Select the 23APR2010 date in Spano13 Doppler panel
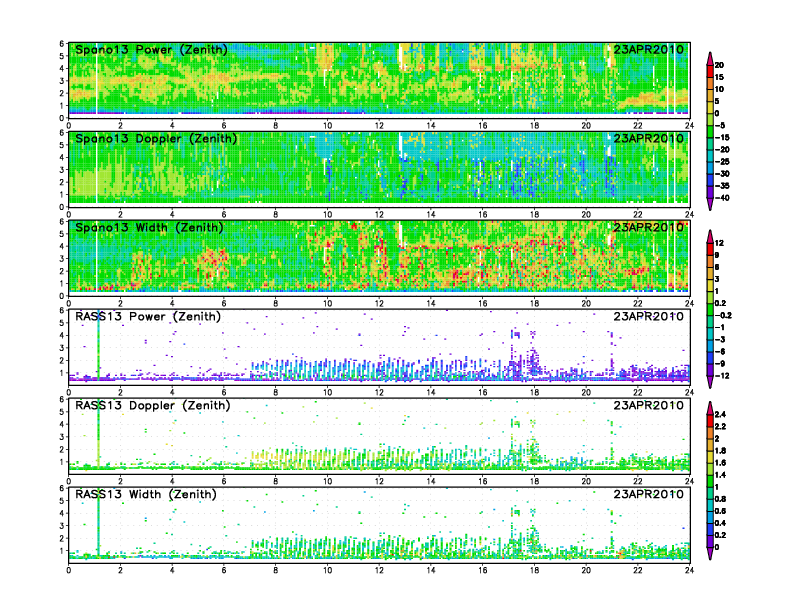 [x=649, y=139]
